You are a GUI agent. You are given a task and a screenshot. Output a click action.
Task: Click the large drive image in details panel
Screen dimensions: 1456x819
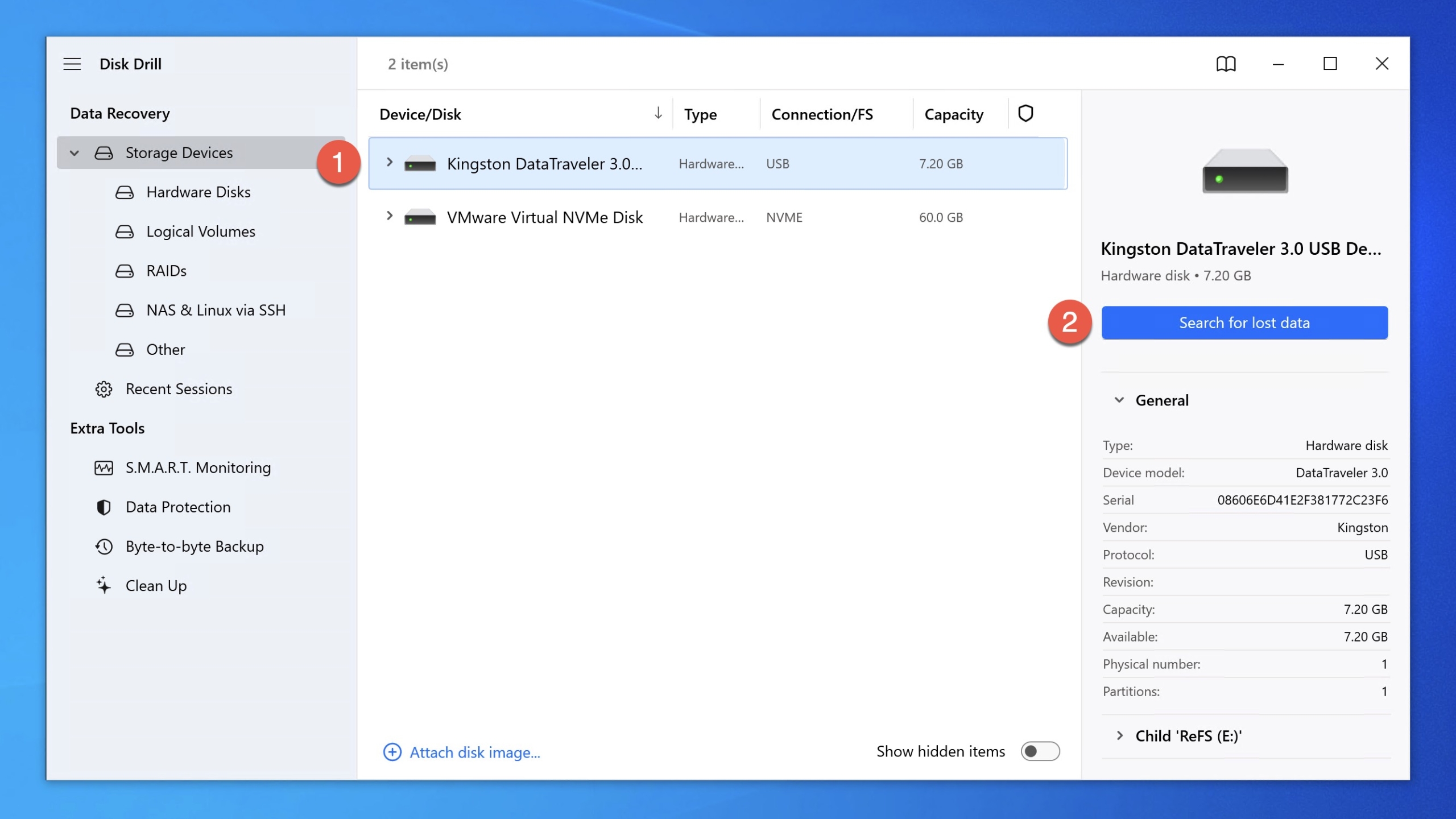(x=1244, y=171)
